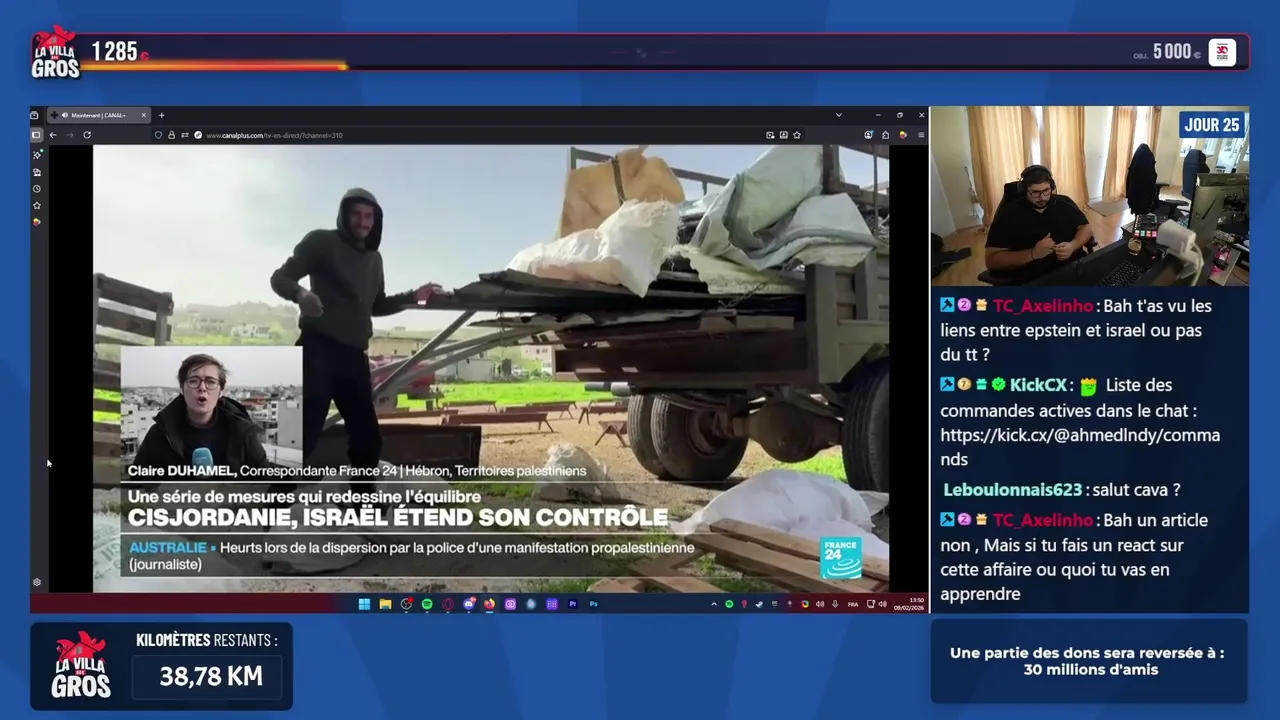The width and height of the screenshot is (1280, 720).
Task: Click the streamer webcam feed
Action: pyautogui.click(x=1089, y=196)
